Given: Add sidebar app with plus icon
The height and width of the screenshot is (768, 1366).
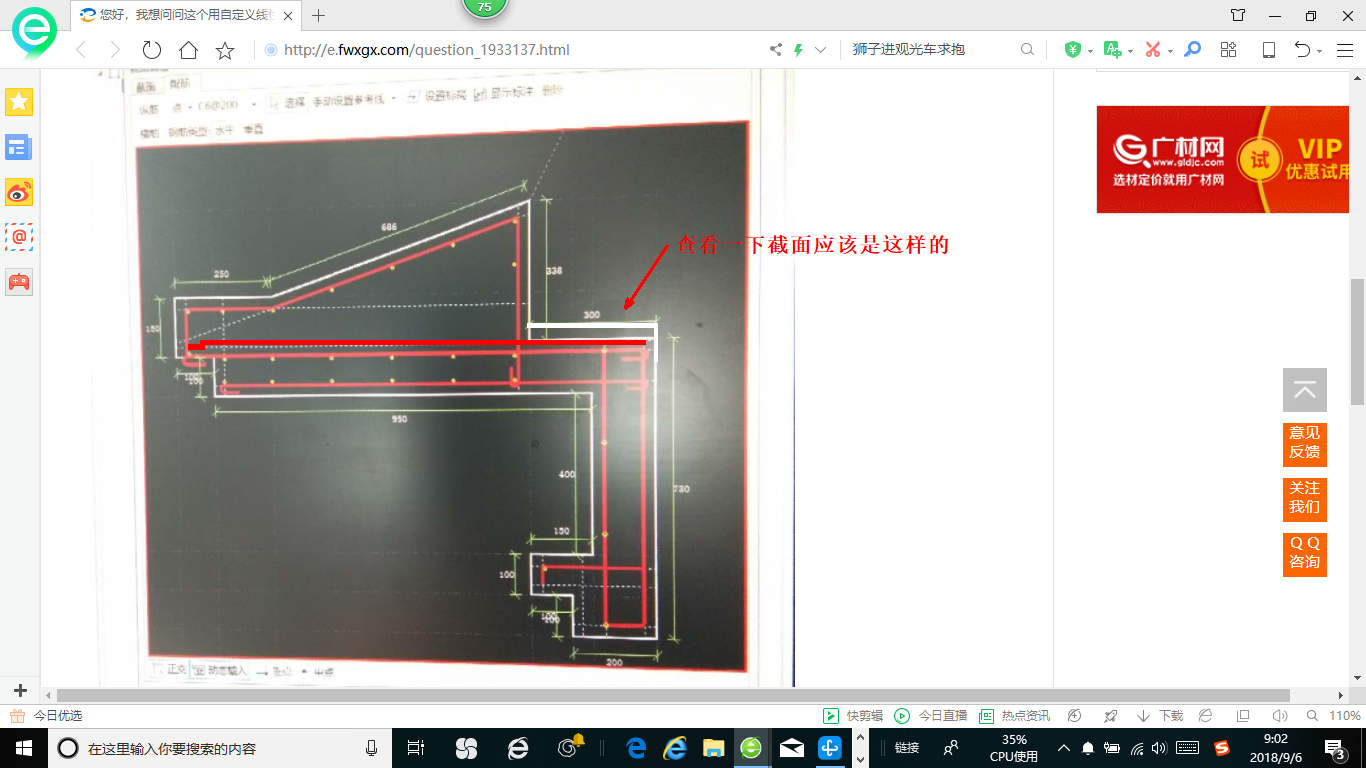Looking at the screenshot, I should click(20, 690).
